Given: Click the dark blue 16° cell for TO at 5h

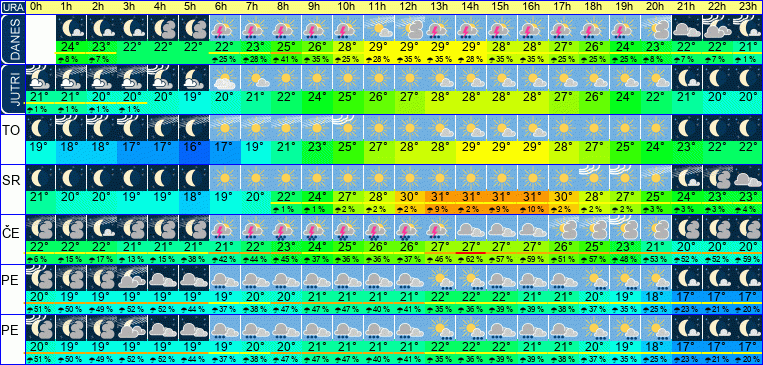Looking at the screenshot, I should pos(194,146).
